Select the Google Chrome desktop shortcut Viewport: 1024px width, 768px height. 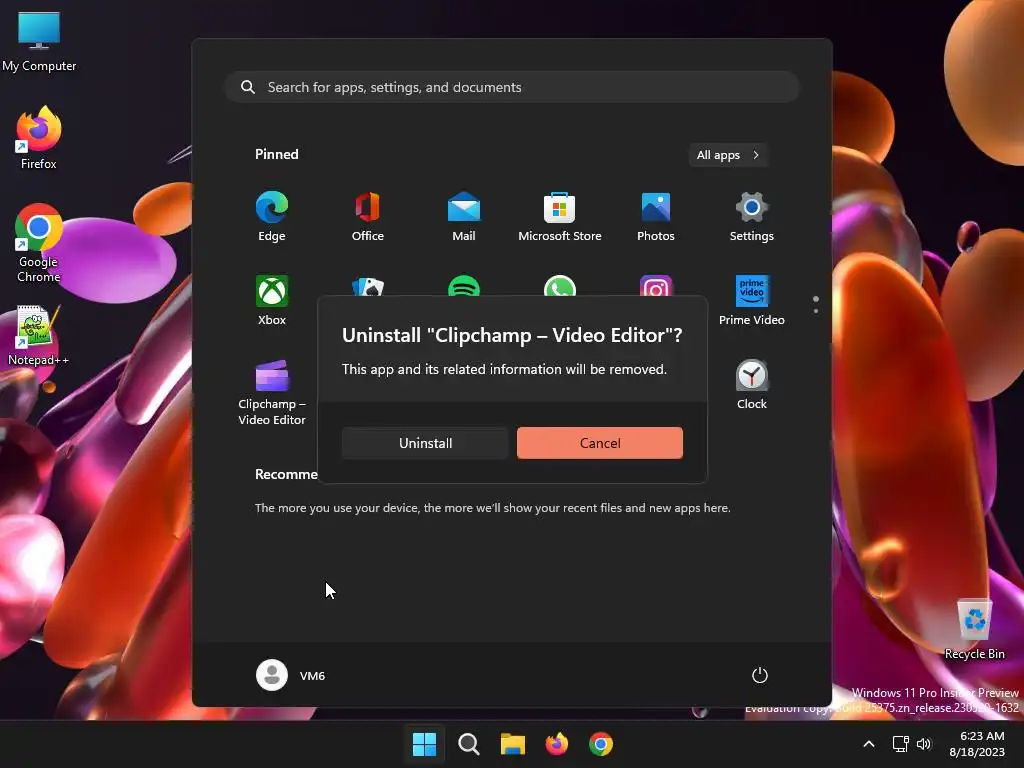point(39,243)
